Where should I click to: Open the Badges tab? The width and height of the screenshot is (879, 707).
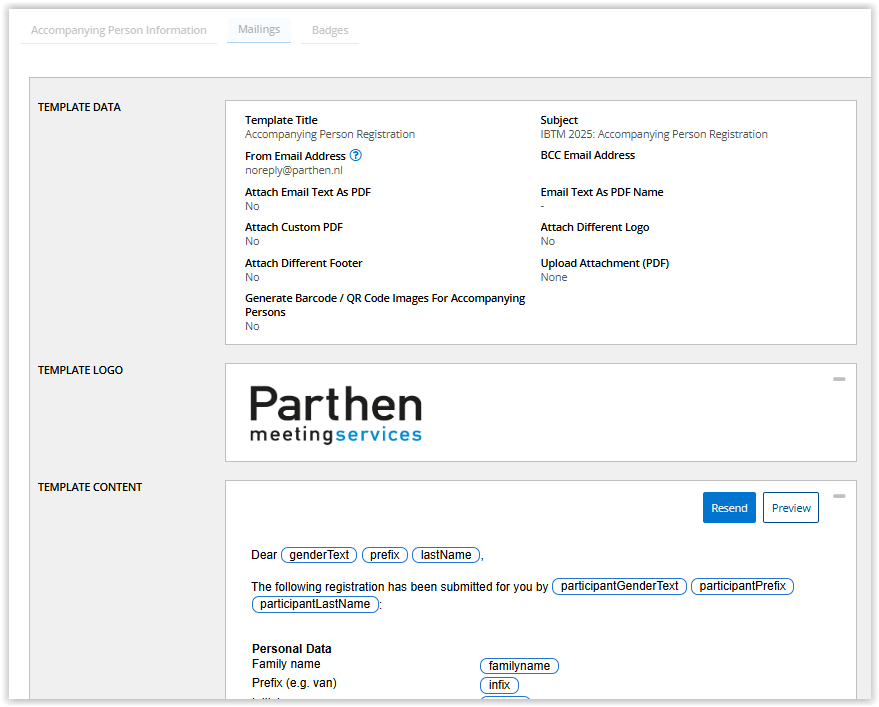pyautogui.click(x=330, y=30)
